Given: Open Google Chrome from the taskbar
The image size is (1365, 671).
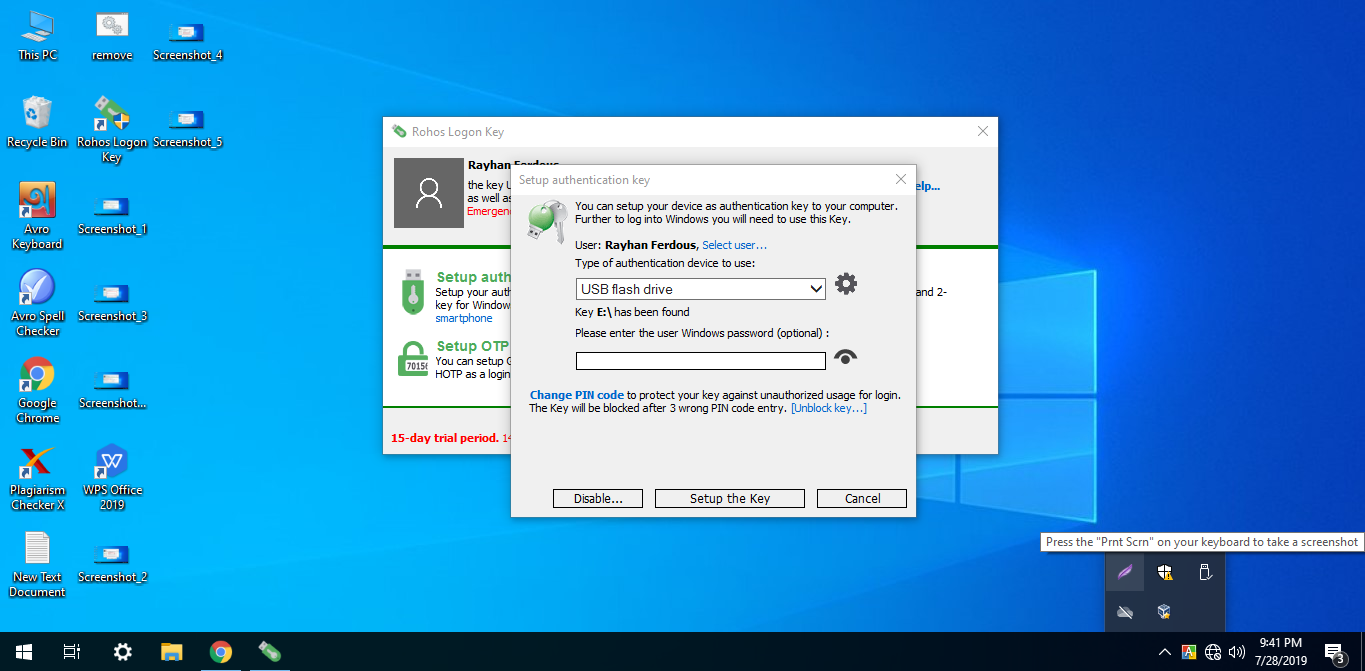Looking at the screenshot, I should 220,652.
